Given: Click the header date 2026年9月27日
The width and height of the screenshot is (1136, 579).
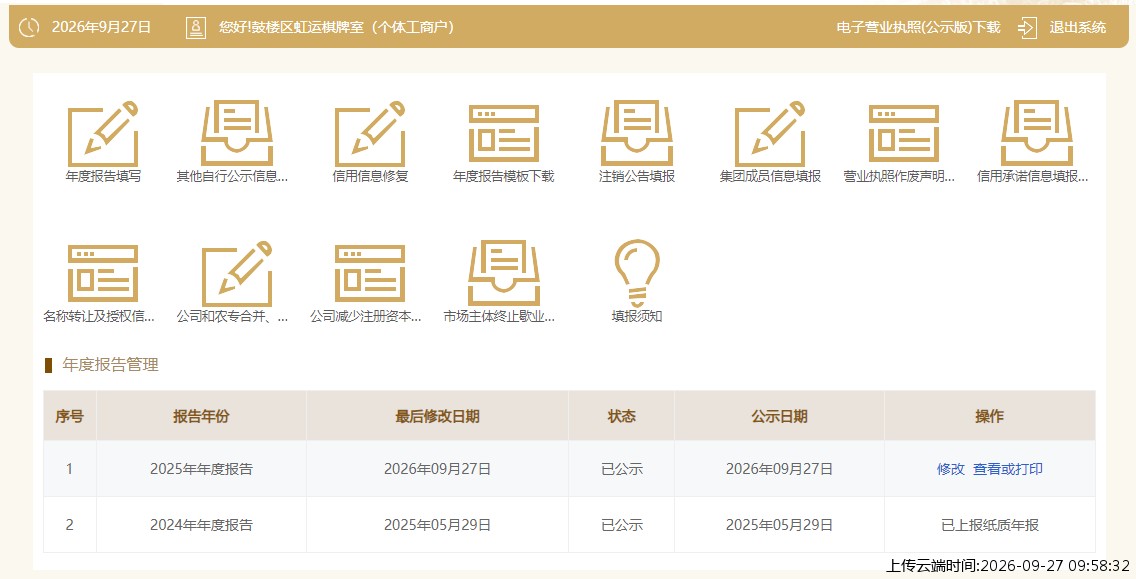Looking at the screenshot, I should click(101, 28).
